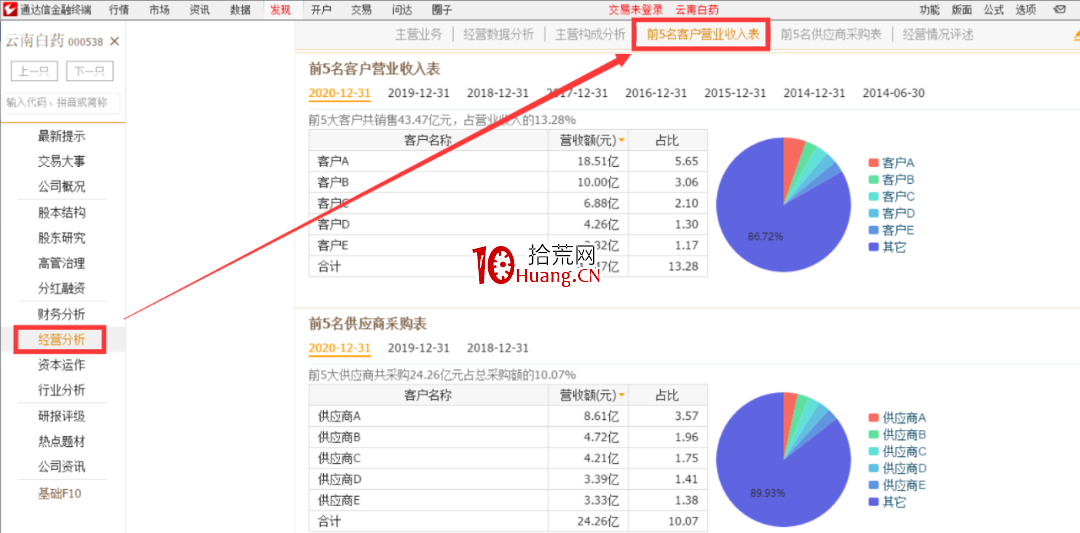1080x533 pixels.
Task: Open the mail envelope icon
Action: point(1059,10)
